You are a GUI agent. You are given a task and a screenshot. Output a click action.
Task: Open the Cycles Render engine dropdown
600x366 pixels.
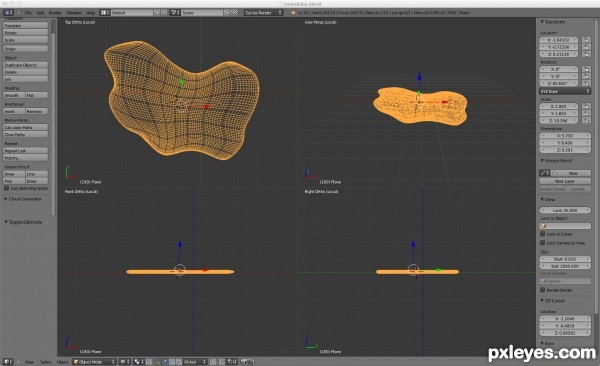(263, 13)
